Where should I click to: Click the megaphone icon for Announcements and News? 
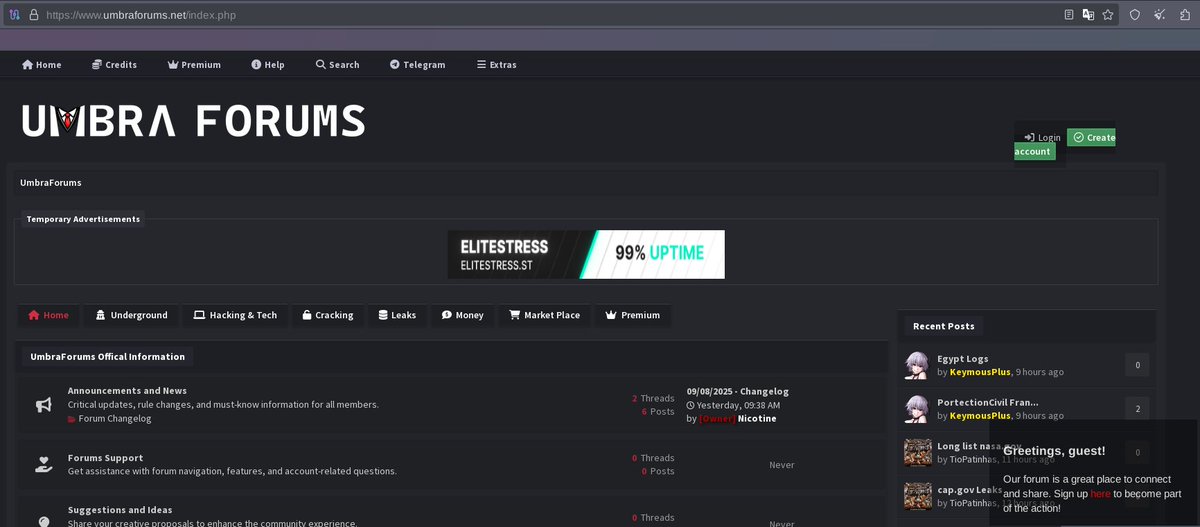[44, 405]
